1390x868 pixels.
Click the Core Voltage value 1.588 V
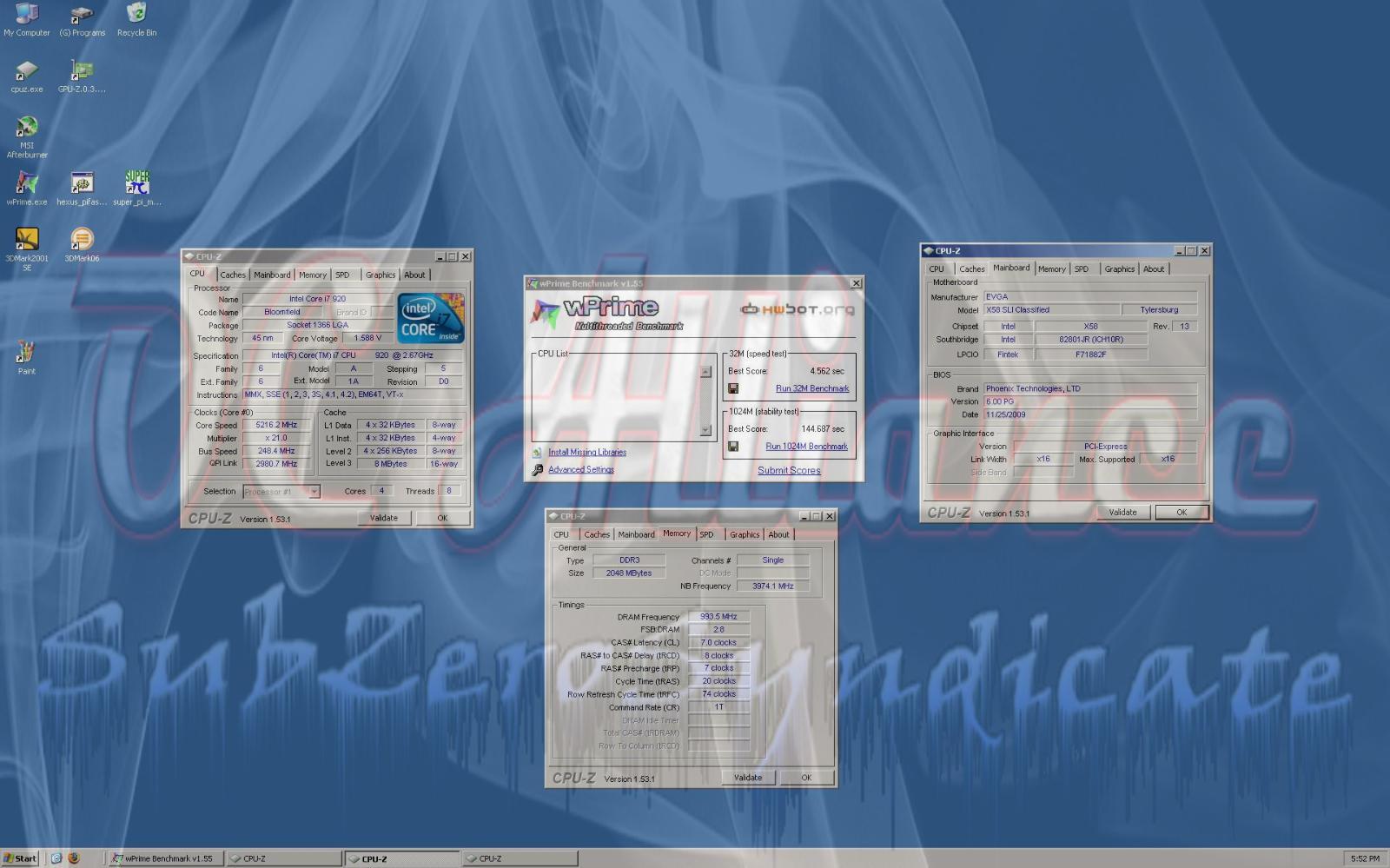pyautogui.click(x=367, y=338)
